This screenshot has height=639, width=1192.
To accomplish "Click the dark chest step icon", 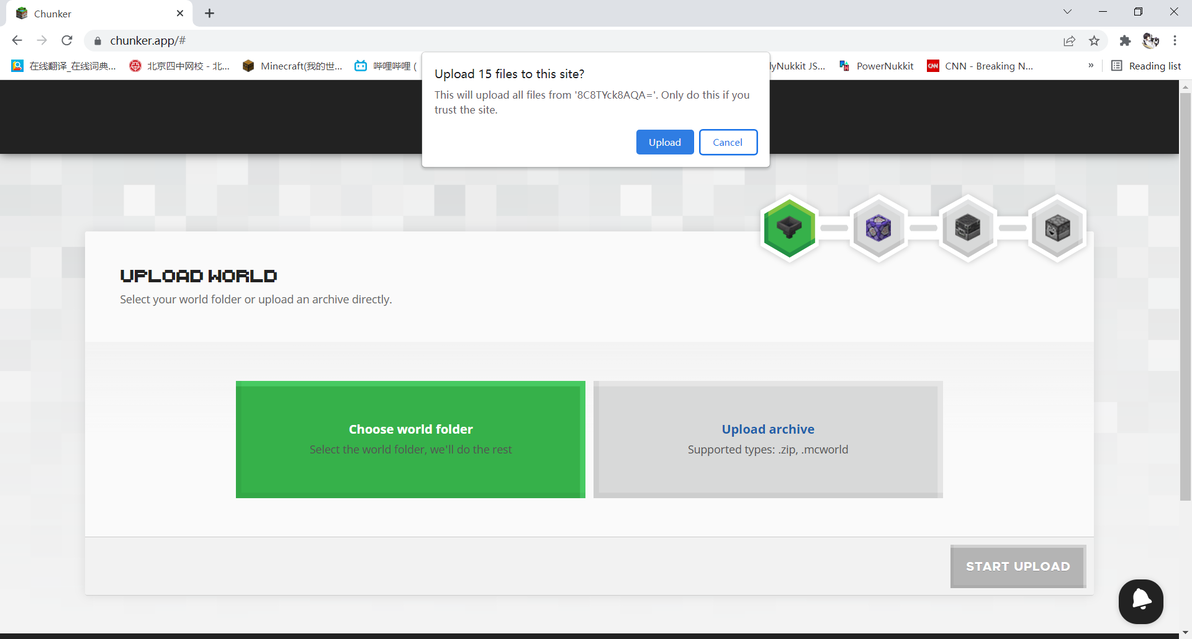I will [967, 228].
